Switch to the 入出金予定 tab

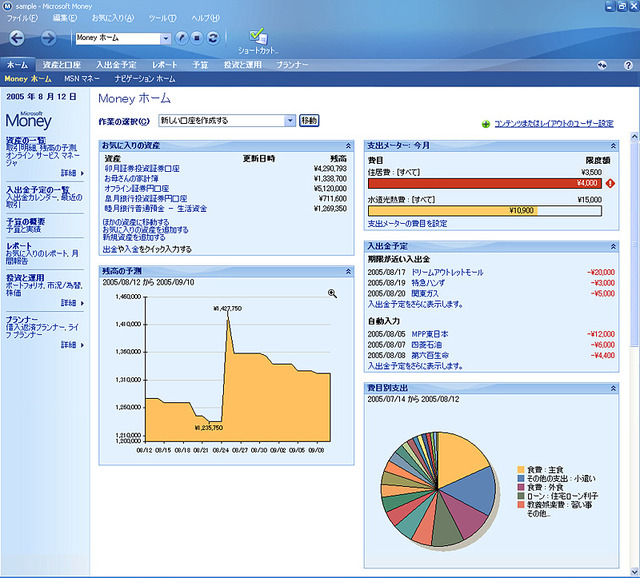tap(116, 65)
